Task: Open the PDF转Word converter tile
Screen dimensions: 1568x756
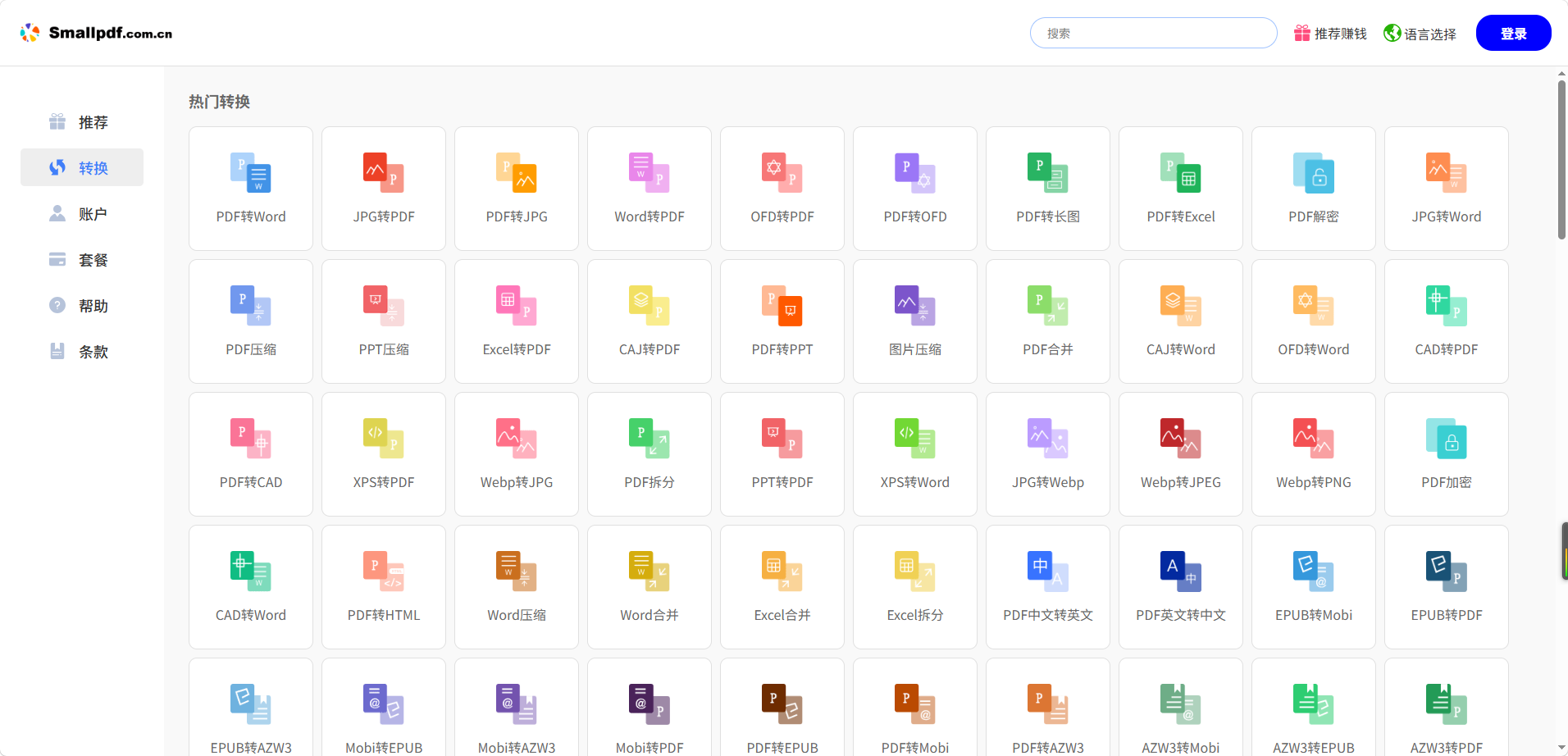Action: pos(251,189)
